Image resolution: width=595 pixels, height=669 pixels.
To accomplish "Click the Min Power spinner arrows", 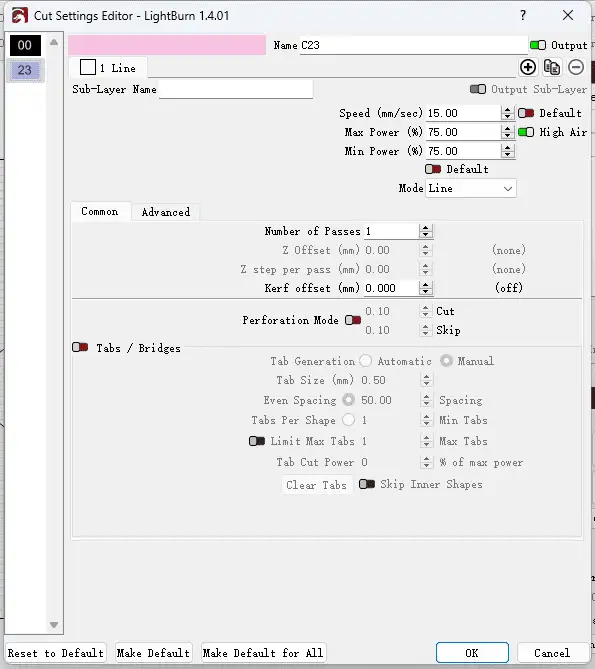I will (507, 151).
